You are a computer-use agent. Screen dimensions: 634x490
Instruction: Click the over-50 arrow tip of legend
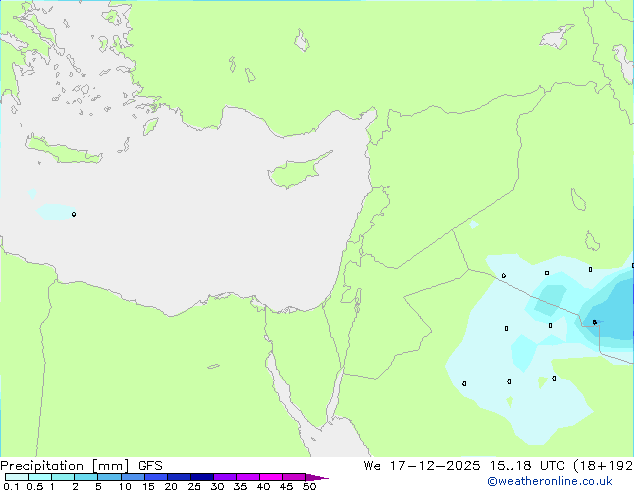coord(317,477)
